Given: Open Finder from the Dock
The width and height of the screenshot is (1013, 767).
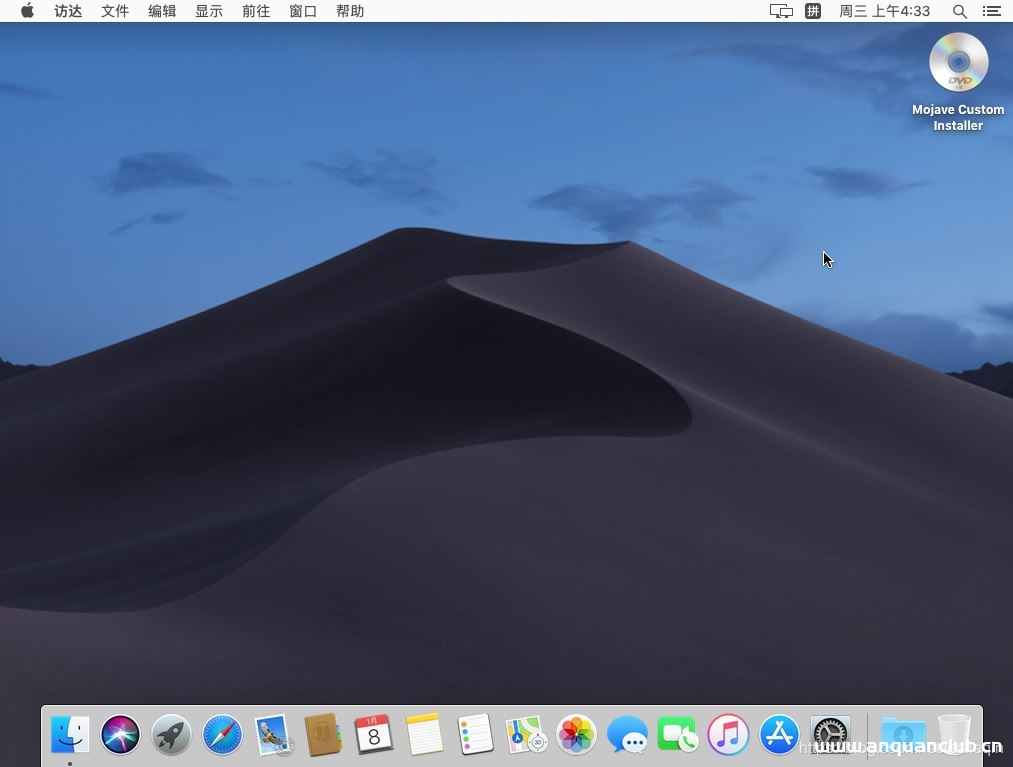Looking at the screenshot, I should (70, 735).
